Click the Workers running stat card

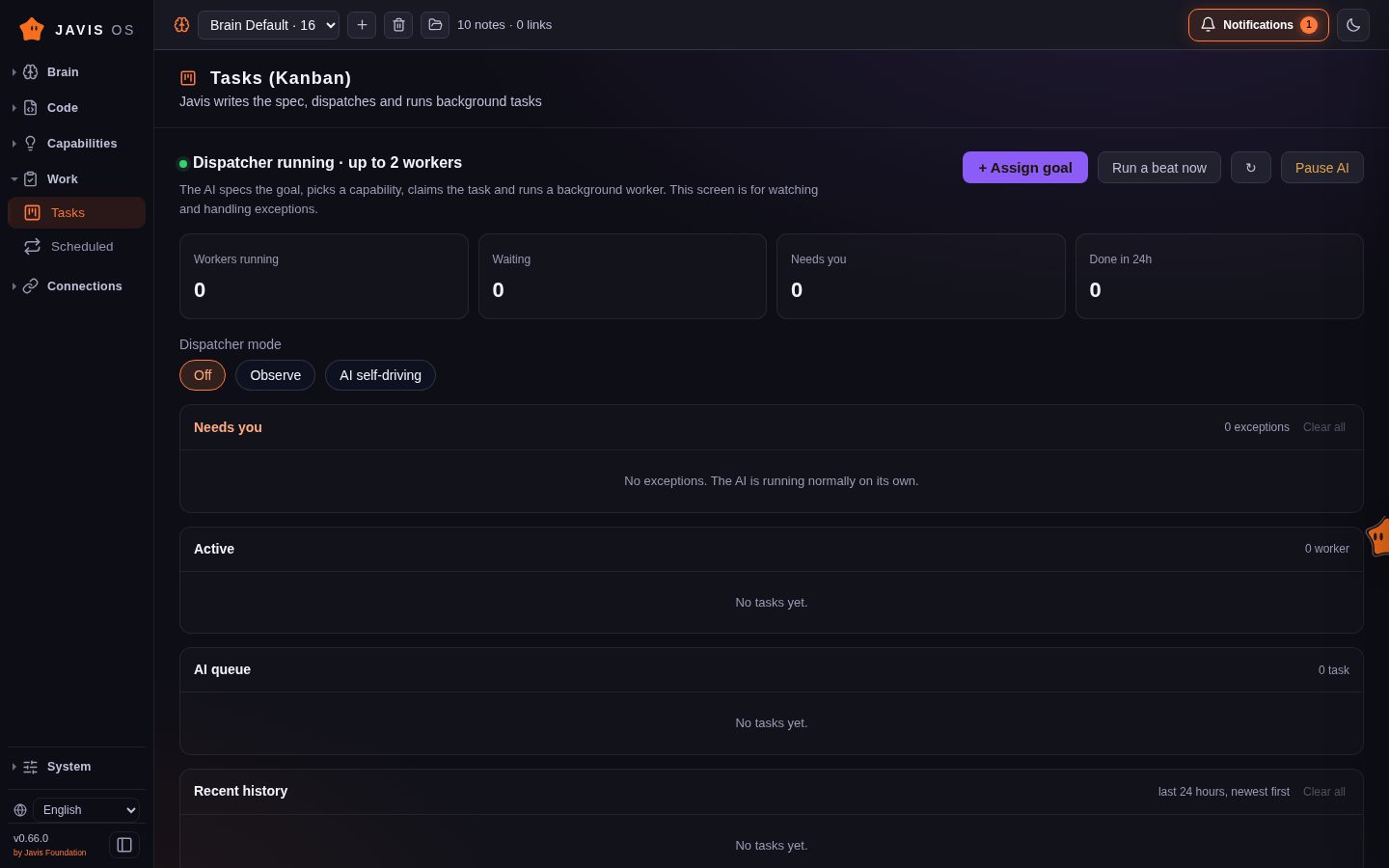coord(324,276)
